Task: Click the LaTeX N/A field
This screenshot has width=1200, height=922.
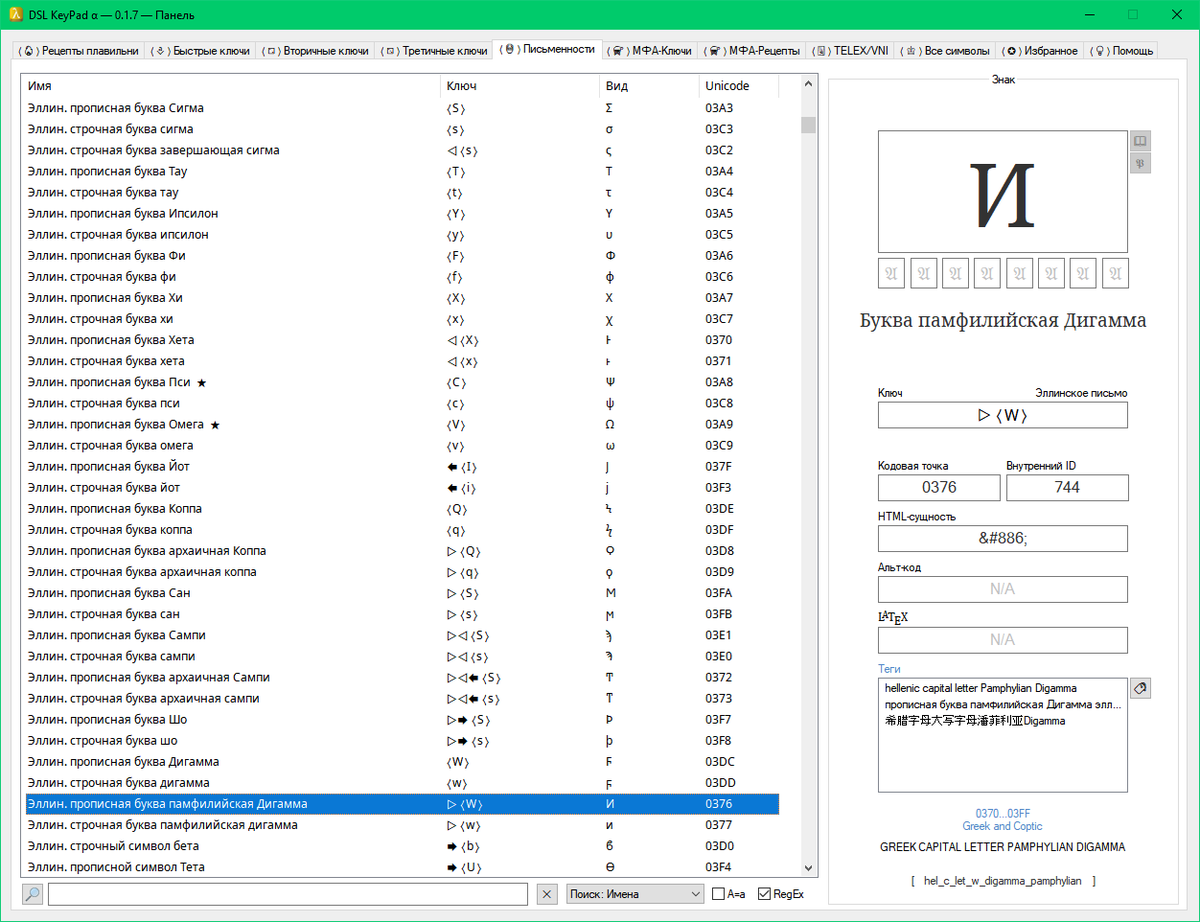Action: click(1002, 640)
